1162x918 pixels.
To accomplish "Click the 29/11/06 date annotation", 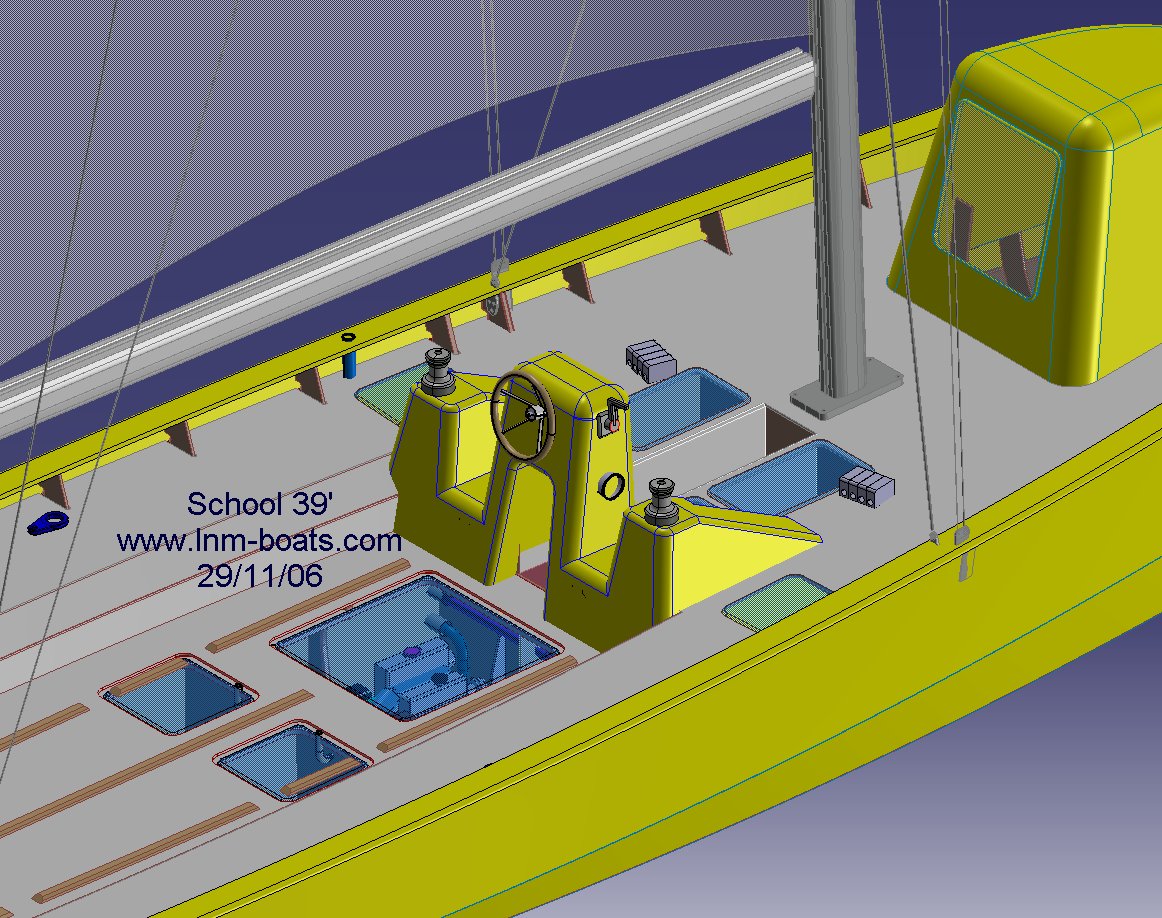I will click(260, 576).
